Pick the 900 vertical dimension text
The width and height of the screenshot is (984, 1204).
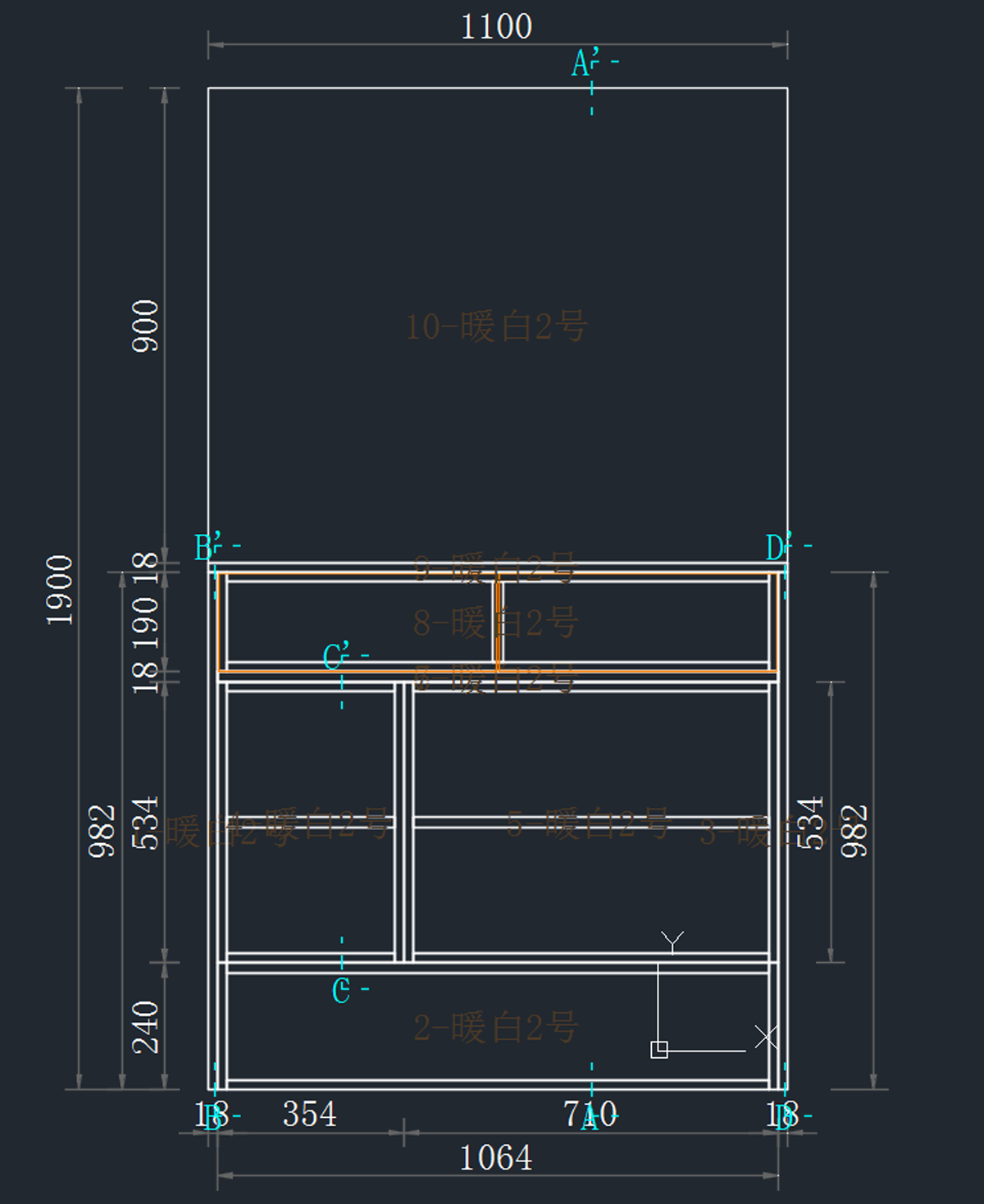(x=146, y=326)
